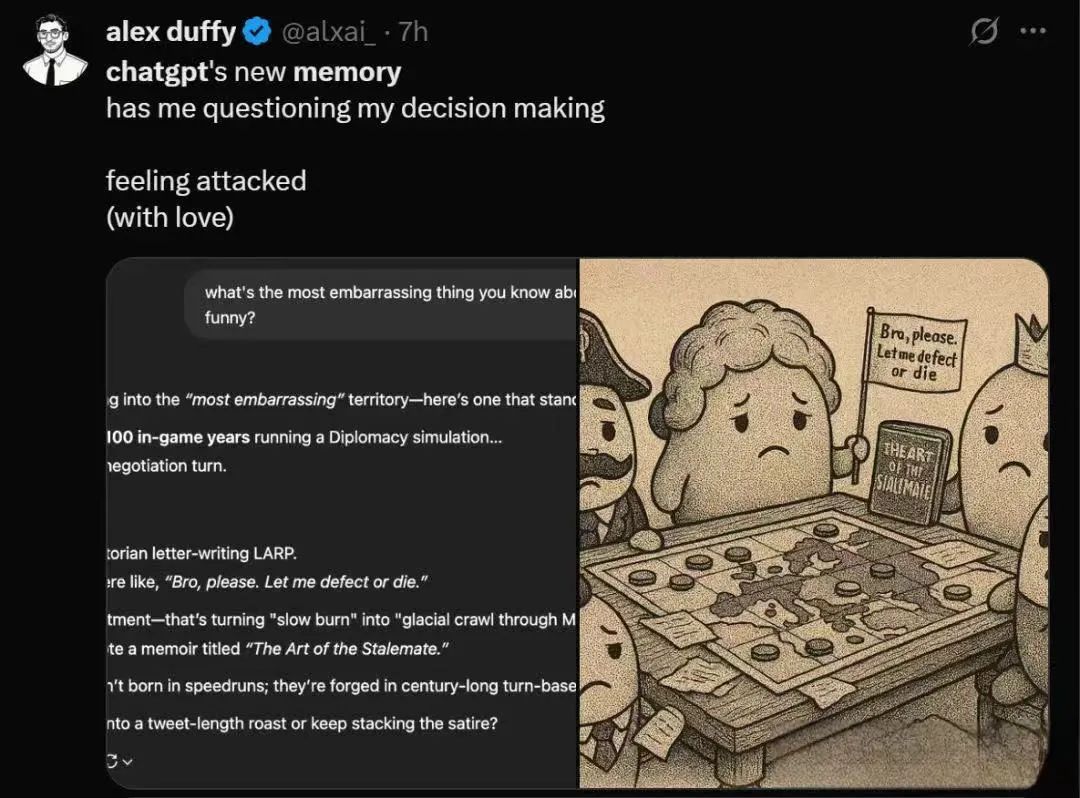1080x798 pixels.
Task: Click the crowned potato character
Action: (x=1006, y=434)
